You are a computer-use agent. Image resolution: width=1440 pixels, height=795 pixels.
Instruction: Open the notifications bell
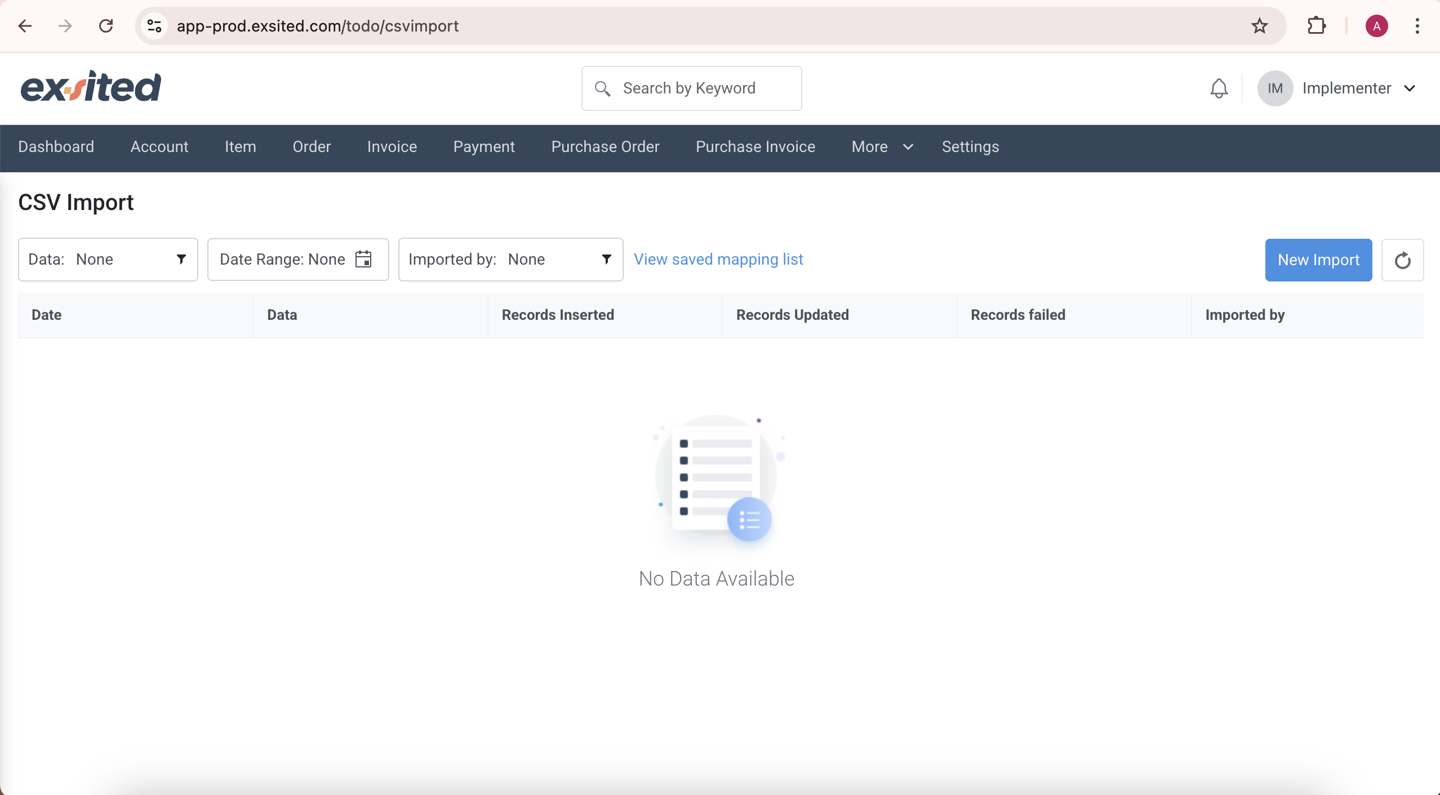[x=1218, y=88]
